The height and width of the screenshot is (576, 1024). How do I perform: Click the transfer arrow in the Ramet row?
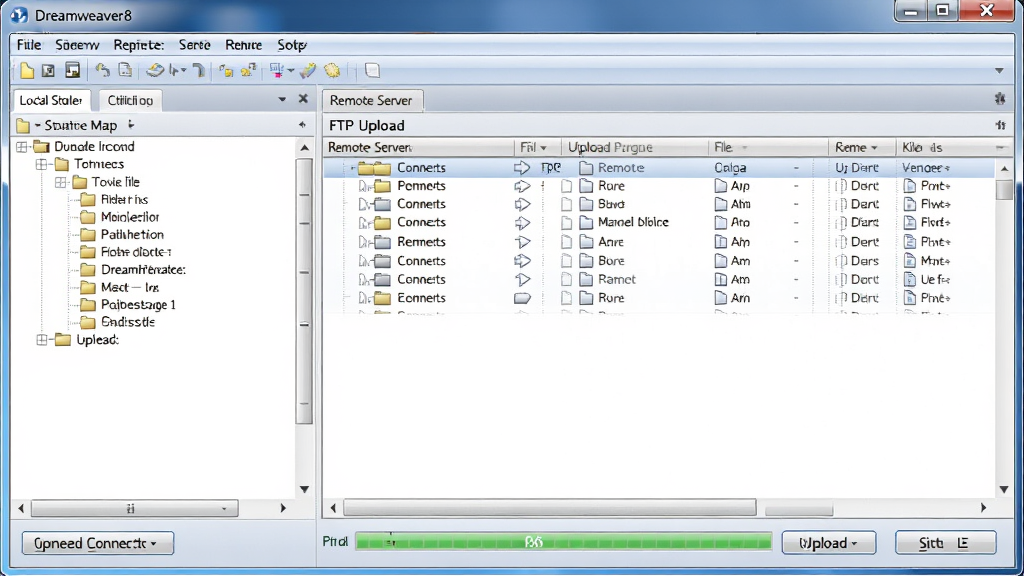click(522, 280)
